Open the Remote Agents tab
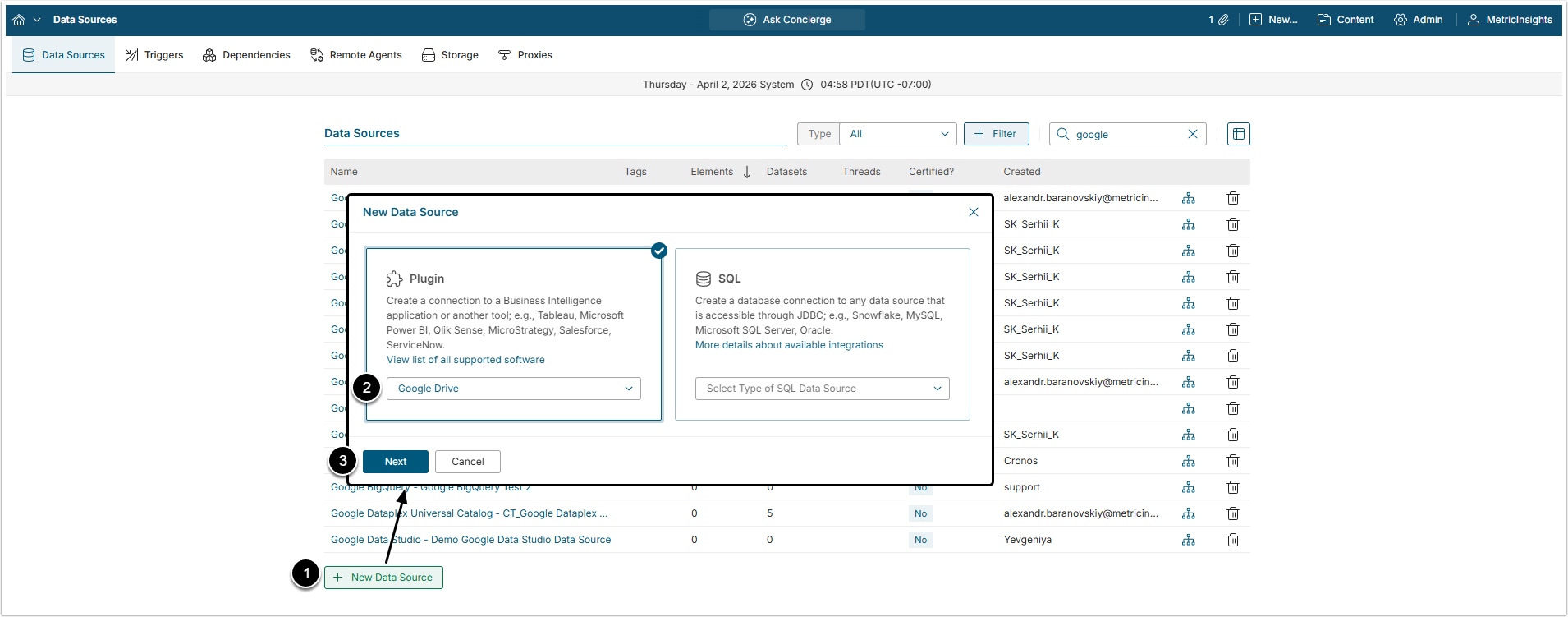The height and width of the screenshot is (617, 1568). coord(356,55)
